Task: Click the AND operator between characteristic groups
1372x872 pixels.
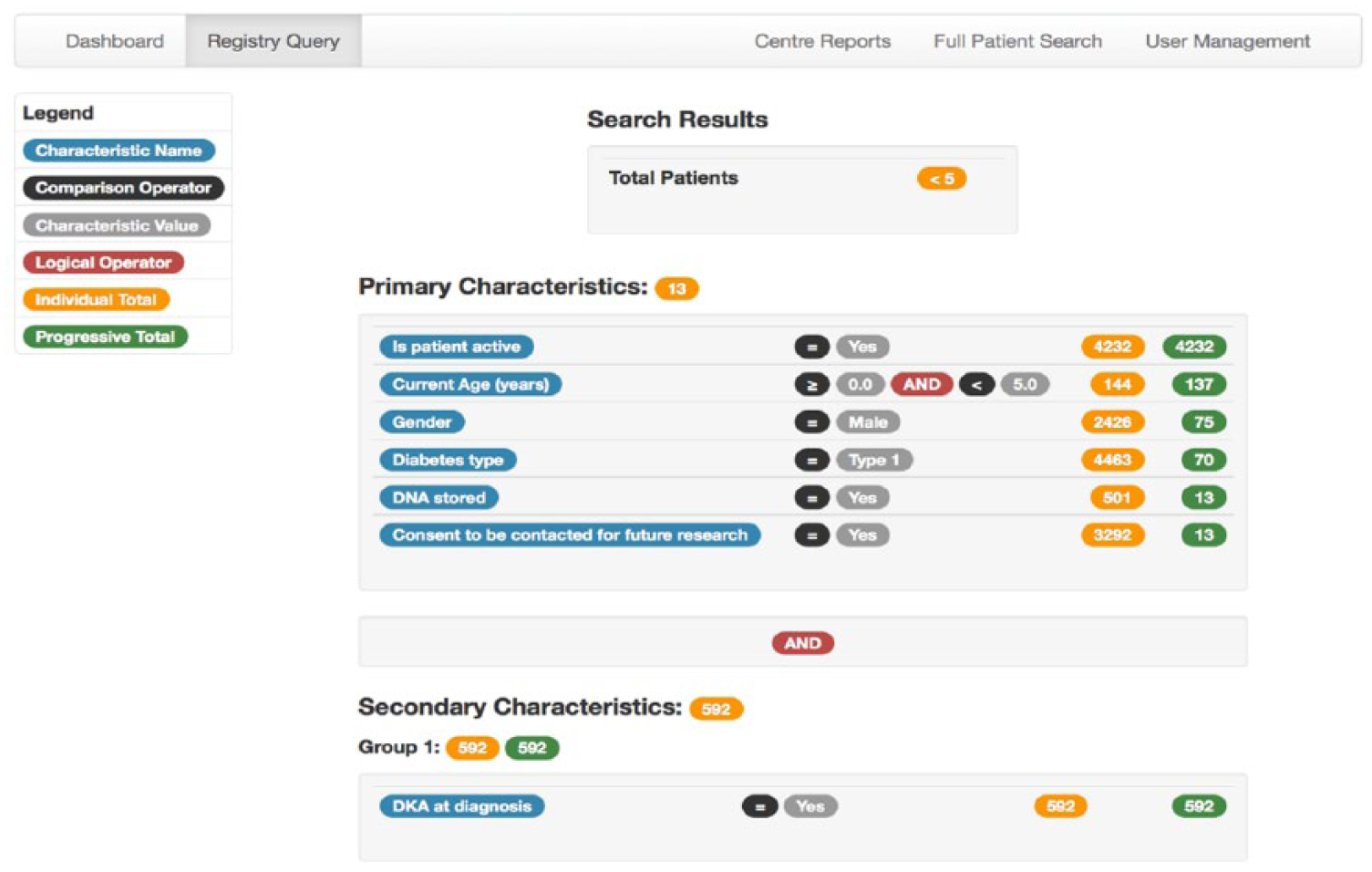Action: (802, 643)
